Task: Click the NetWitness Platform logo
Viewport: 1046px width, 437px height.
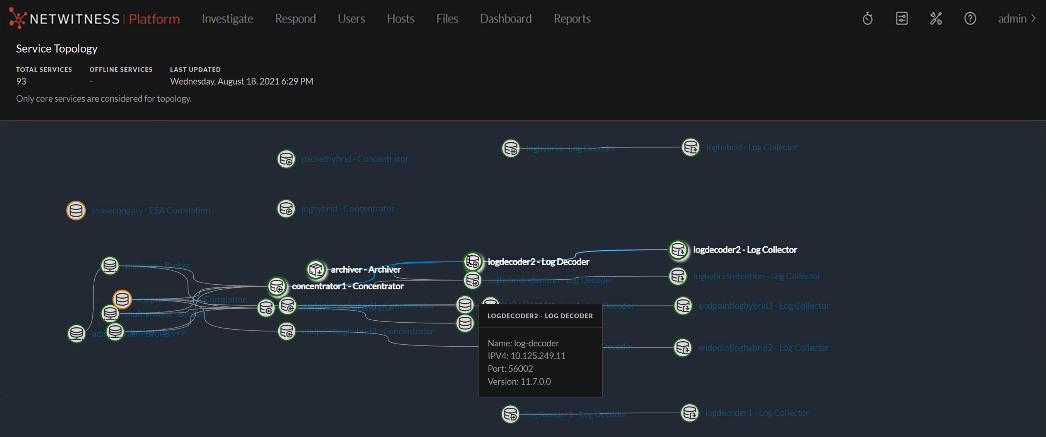Action: pyautogui.click(x=94, y=19)
